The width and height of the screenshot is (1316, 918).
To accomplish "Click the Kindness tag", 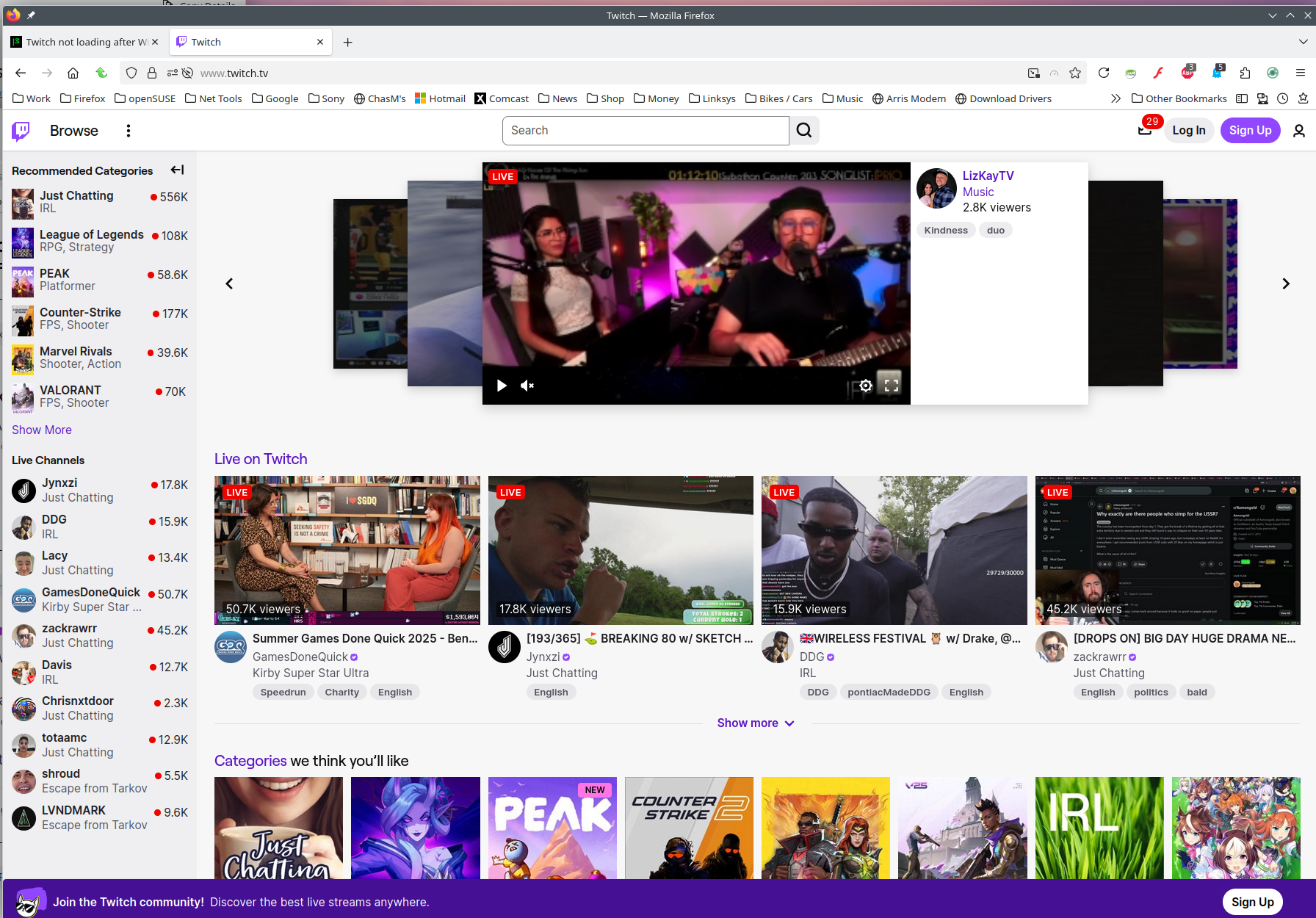I will (x=946, y=231).
